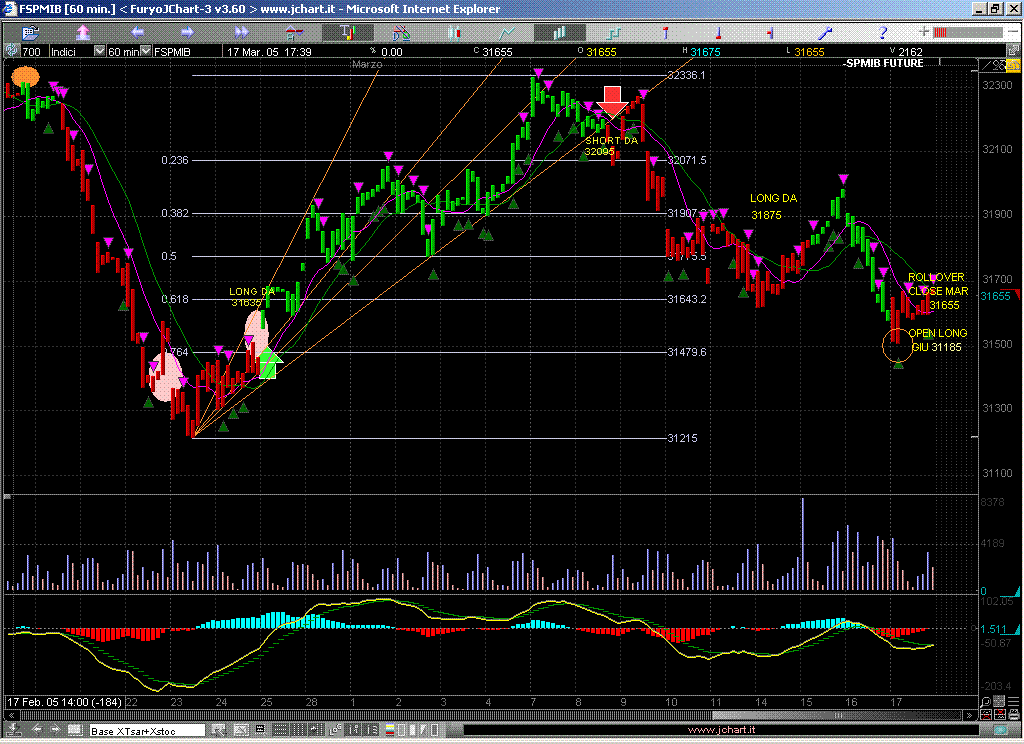1024x744 pixels.
Task: Click the fast-forward double arrow icon
Action: point(241,33)
